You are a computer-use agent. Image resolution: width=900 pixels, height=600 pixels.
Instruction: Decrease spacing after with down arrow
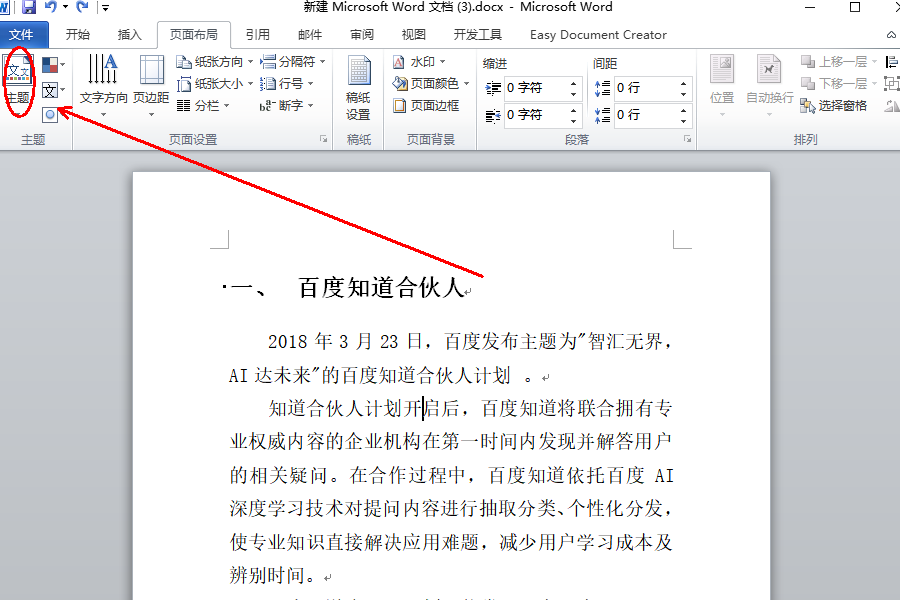[x=683, y=121]
